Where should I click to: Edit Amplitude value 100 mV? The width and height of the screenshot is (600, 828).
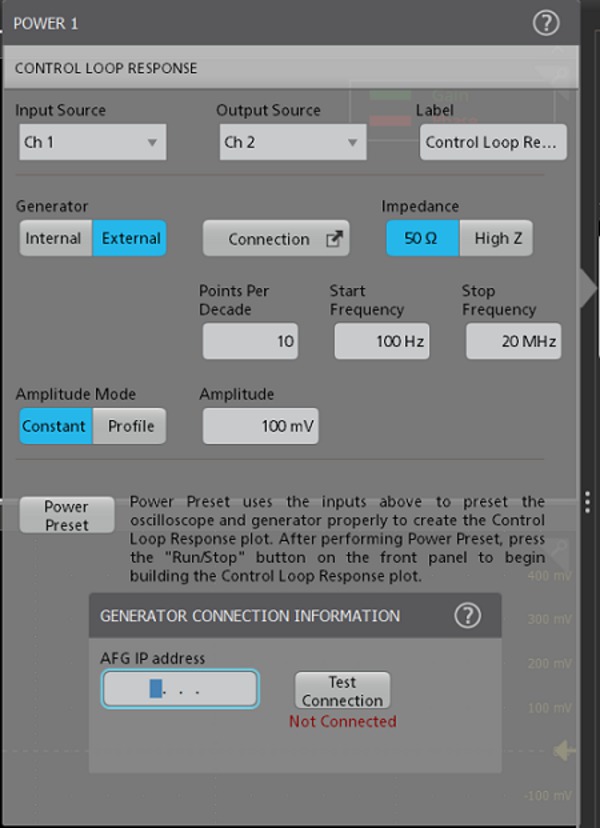[x=260, y=426]
